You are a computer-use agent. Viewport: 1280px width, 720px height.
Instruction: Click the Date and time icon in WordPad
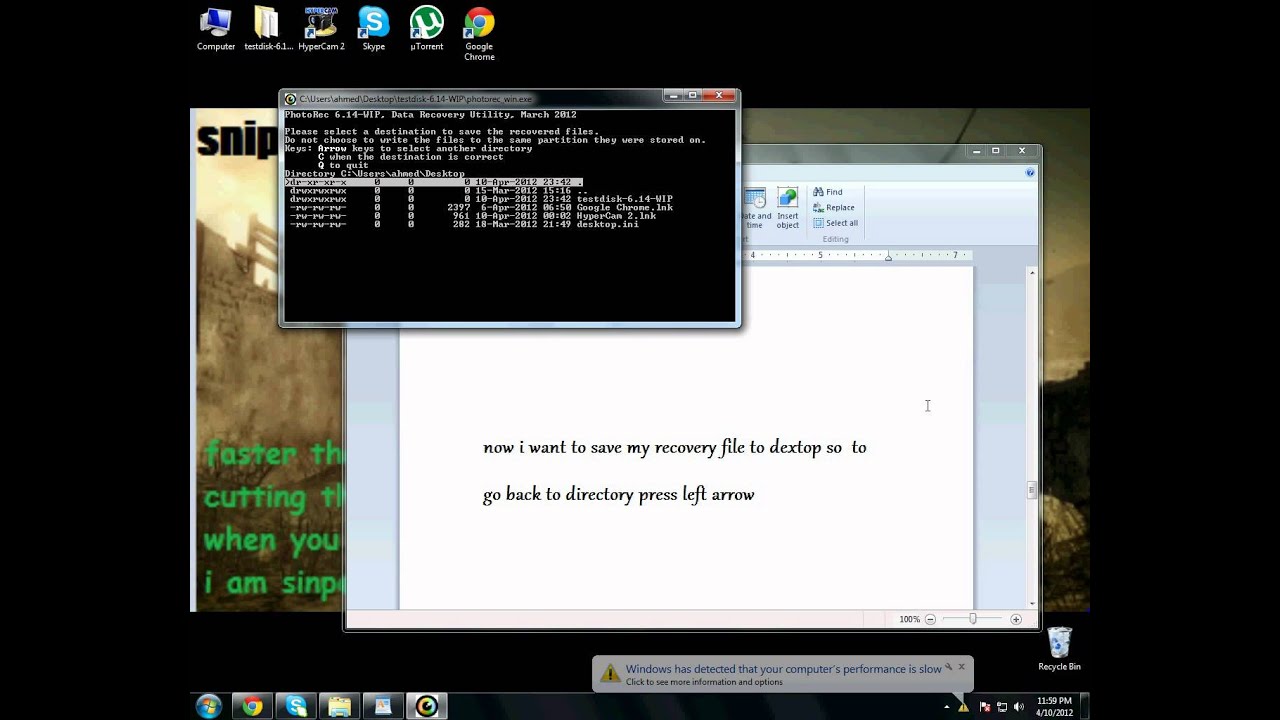tap(755, 209)
